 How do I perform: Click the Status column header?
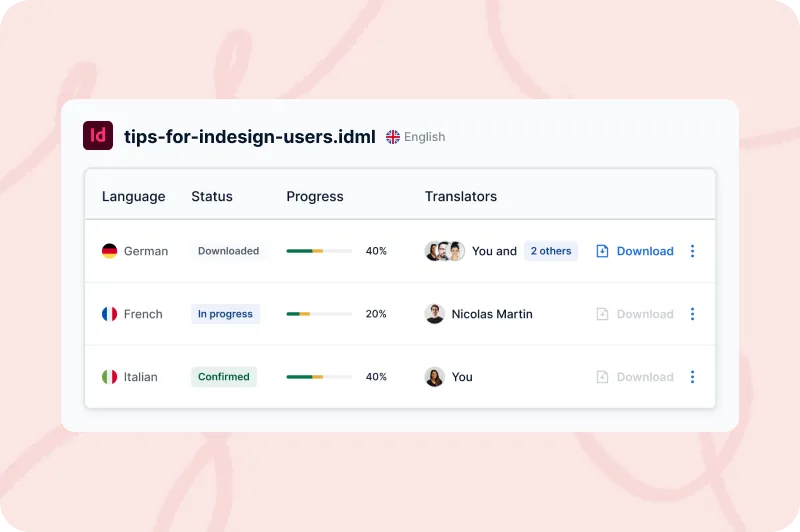[x=212, y=196]
